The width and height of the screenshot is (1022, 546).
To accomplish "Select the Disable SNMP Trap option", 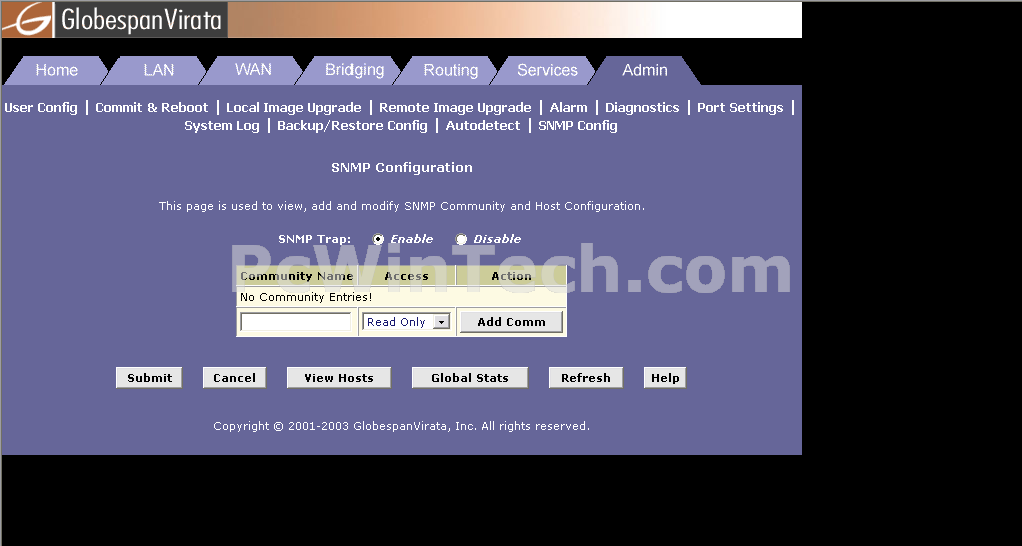I will (x=461, y=239).
